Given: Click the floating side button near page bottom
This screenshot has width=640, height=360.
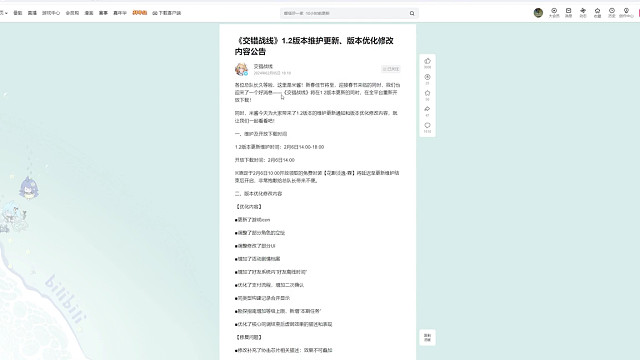Looking at the screenshot, I should pos(427,338).
